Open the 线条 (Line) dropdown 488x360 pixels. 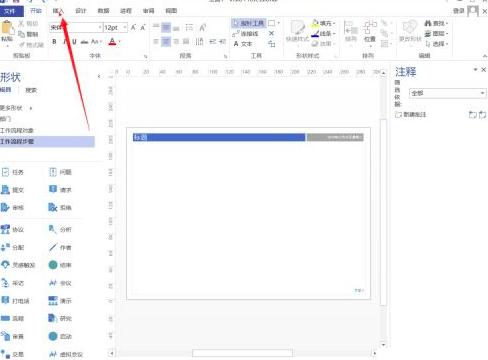324,34
